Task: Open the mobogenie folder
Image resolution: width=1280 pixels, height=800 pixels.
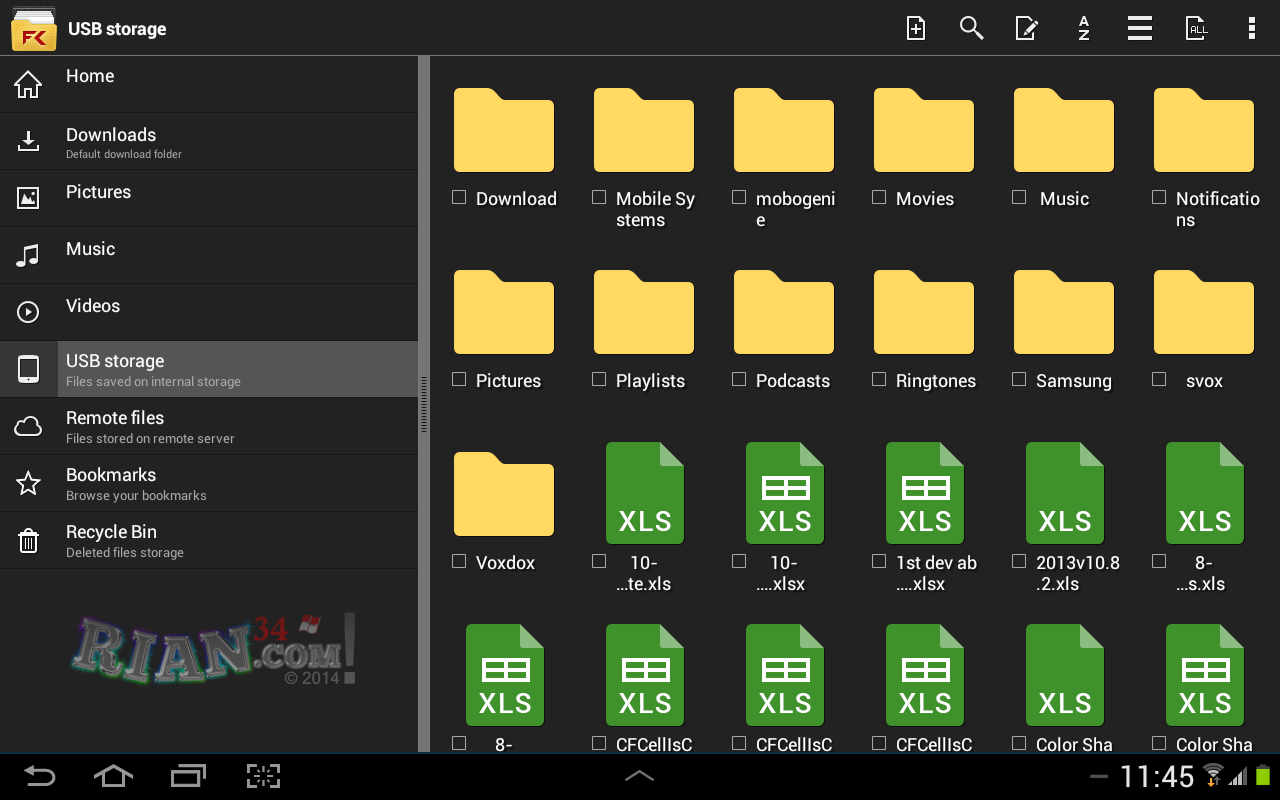Action: pyautogui.click(x=784, y=130)
